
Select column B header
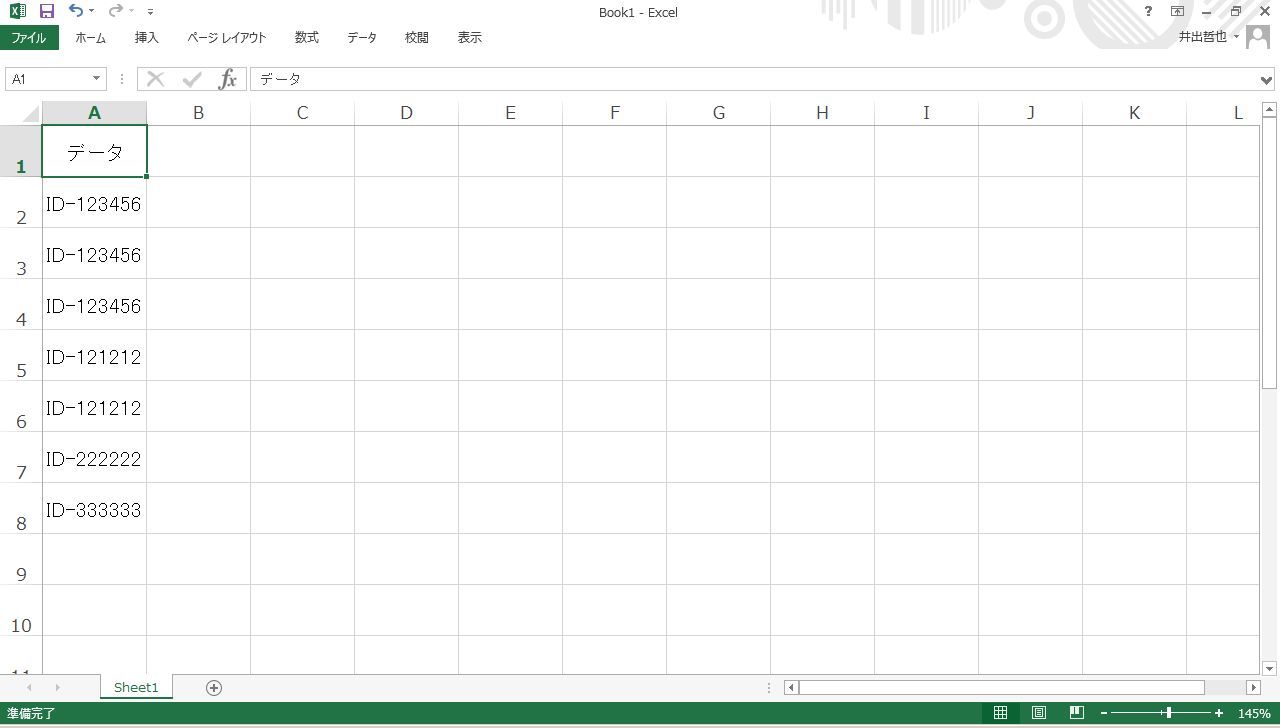pos(198,113)
